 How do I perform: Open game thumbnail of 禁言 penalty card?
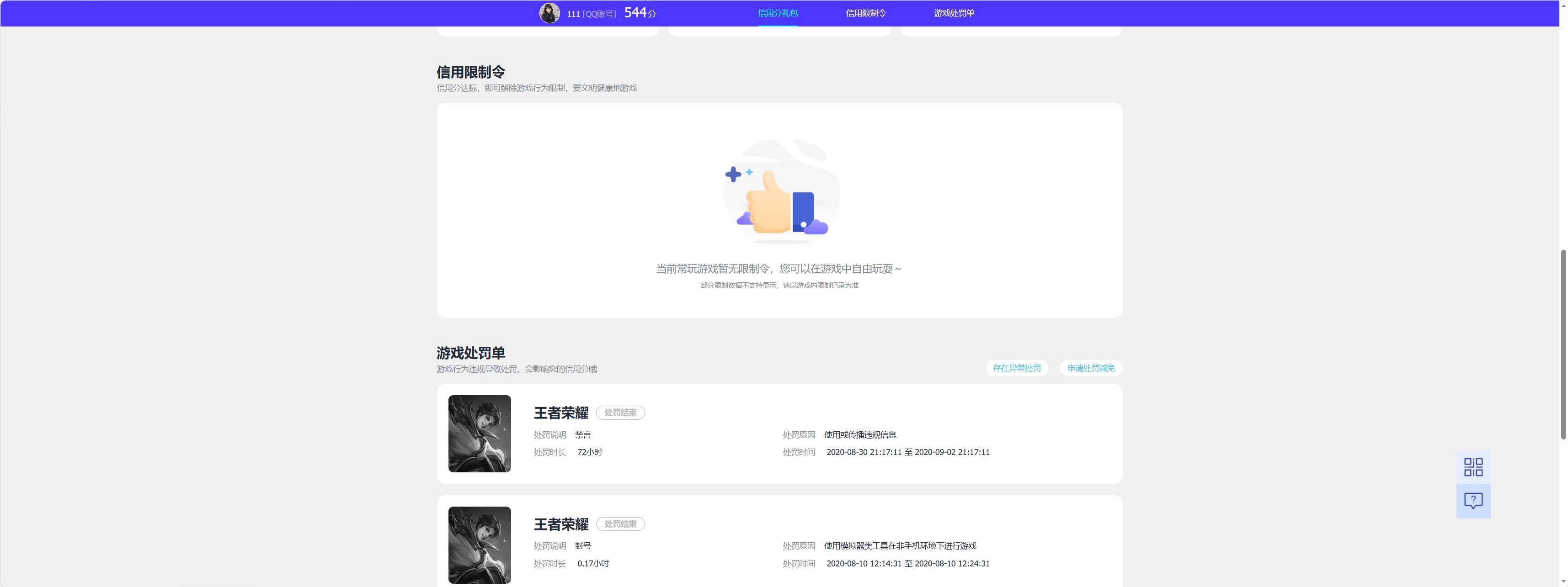[480, 434]
